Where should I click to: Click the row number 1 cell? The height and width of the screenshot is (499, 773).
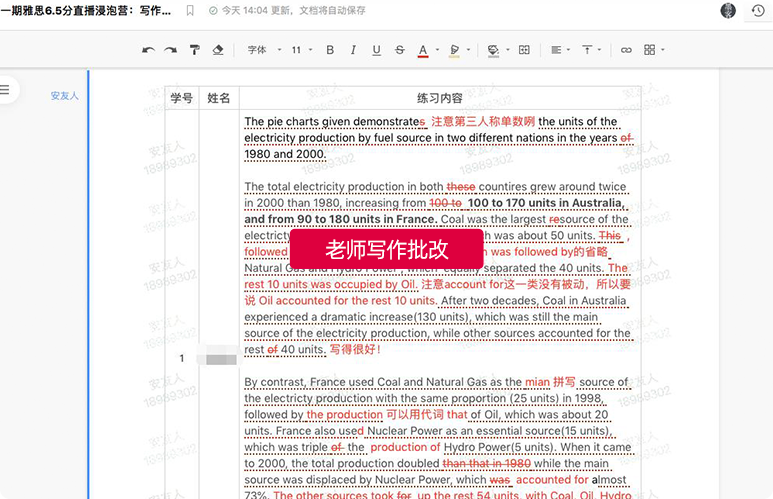[x=182, y=358]
